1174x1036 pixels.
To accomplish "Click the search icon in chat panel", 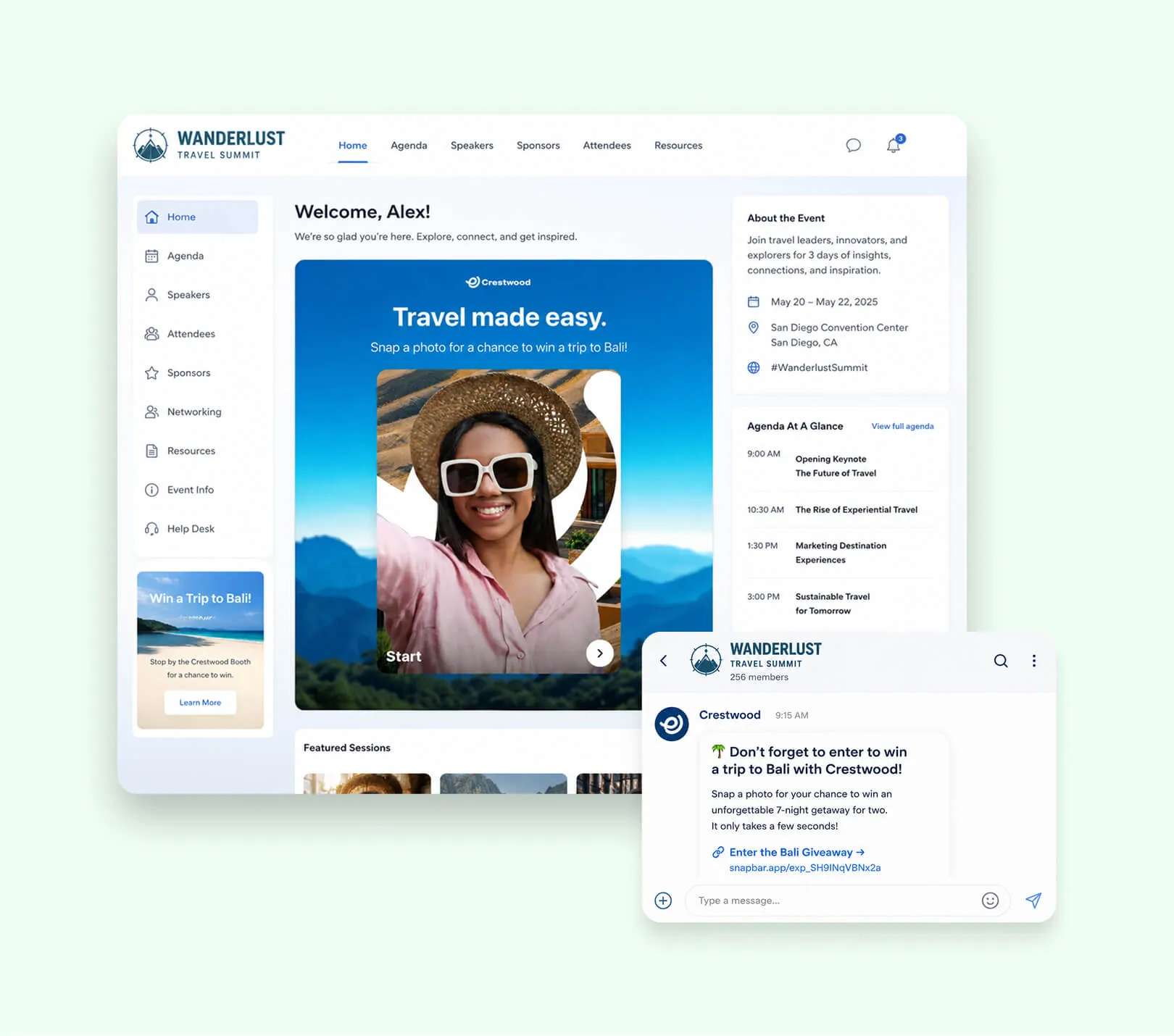I will pyautogui.click(x=1001, y=661).
